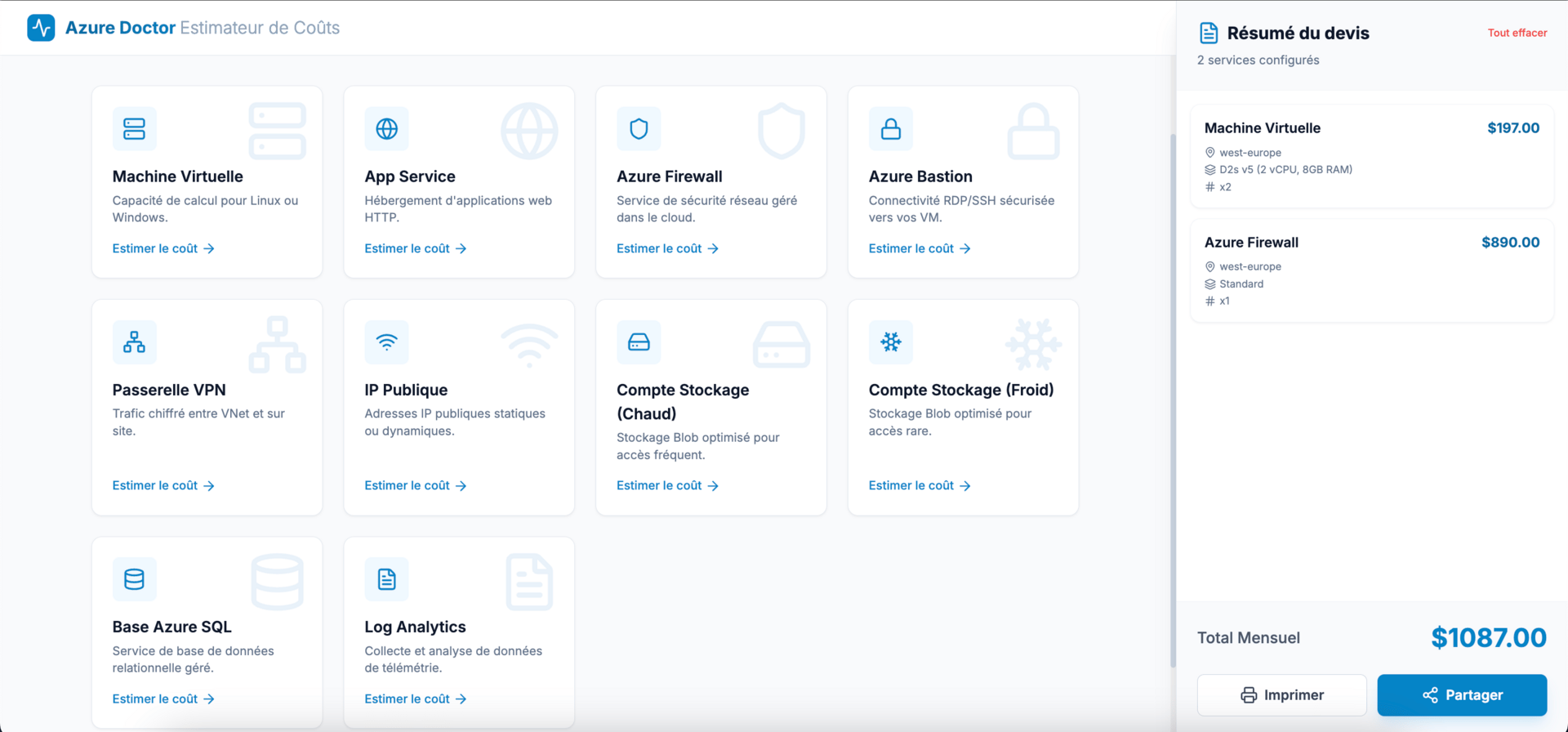
Task: Click the printer icon in Imprimer button
Action: pyautogui.click(x=1249, y=695)
